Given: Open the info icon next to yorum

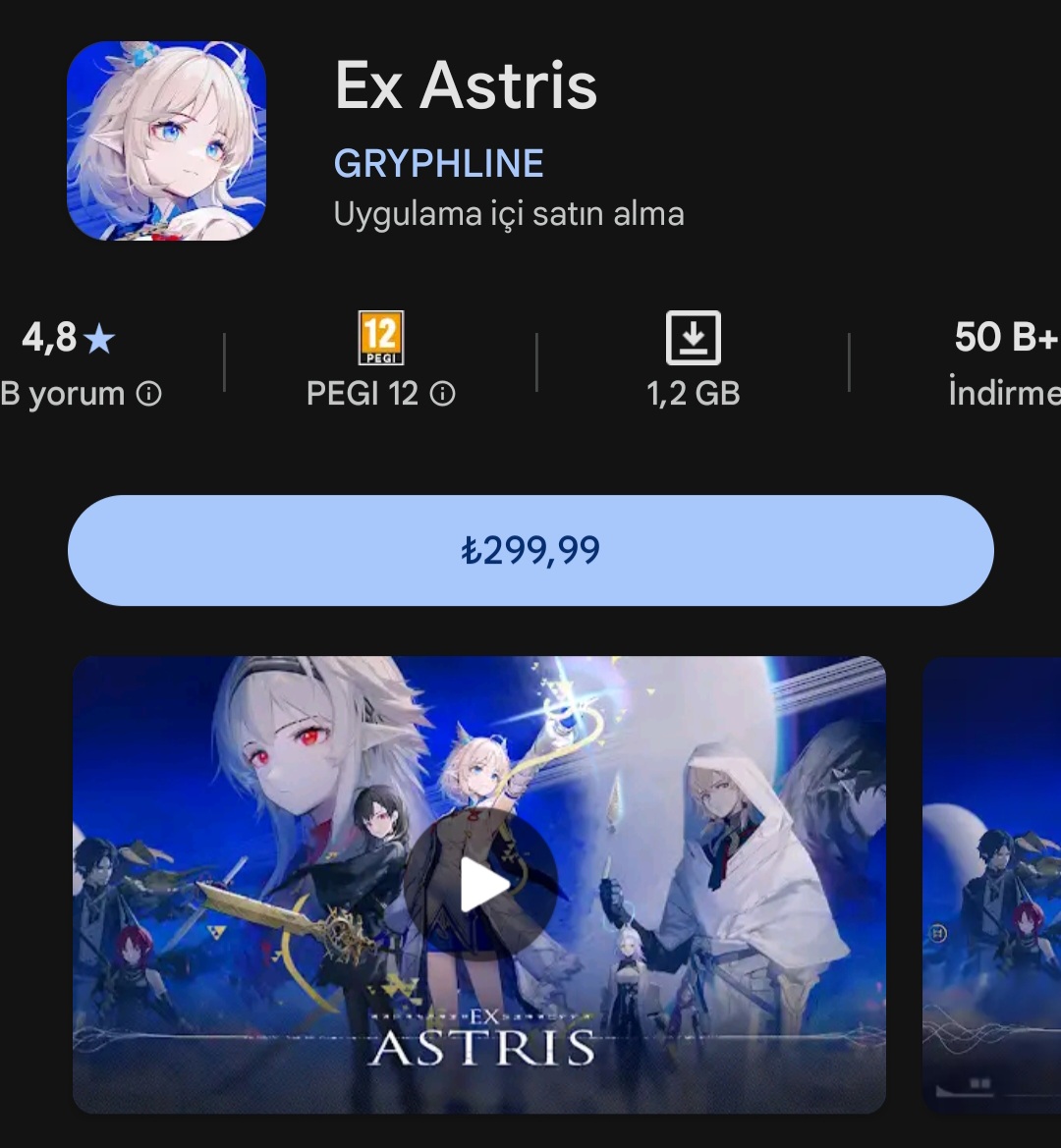Looking at the screenshot, I should pyautogui.click(x=148, y=395).
